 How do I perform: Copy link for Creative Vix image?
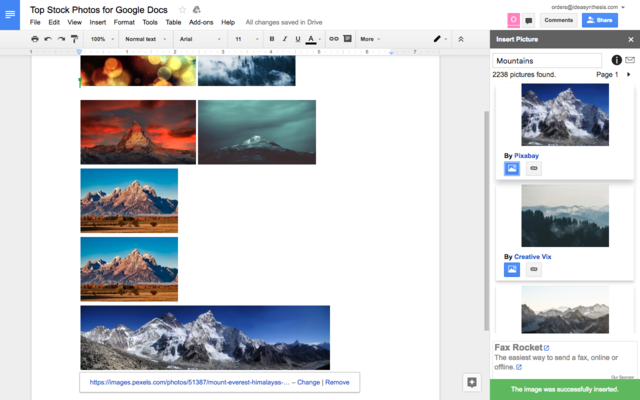(534, 269)
